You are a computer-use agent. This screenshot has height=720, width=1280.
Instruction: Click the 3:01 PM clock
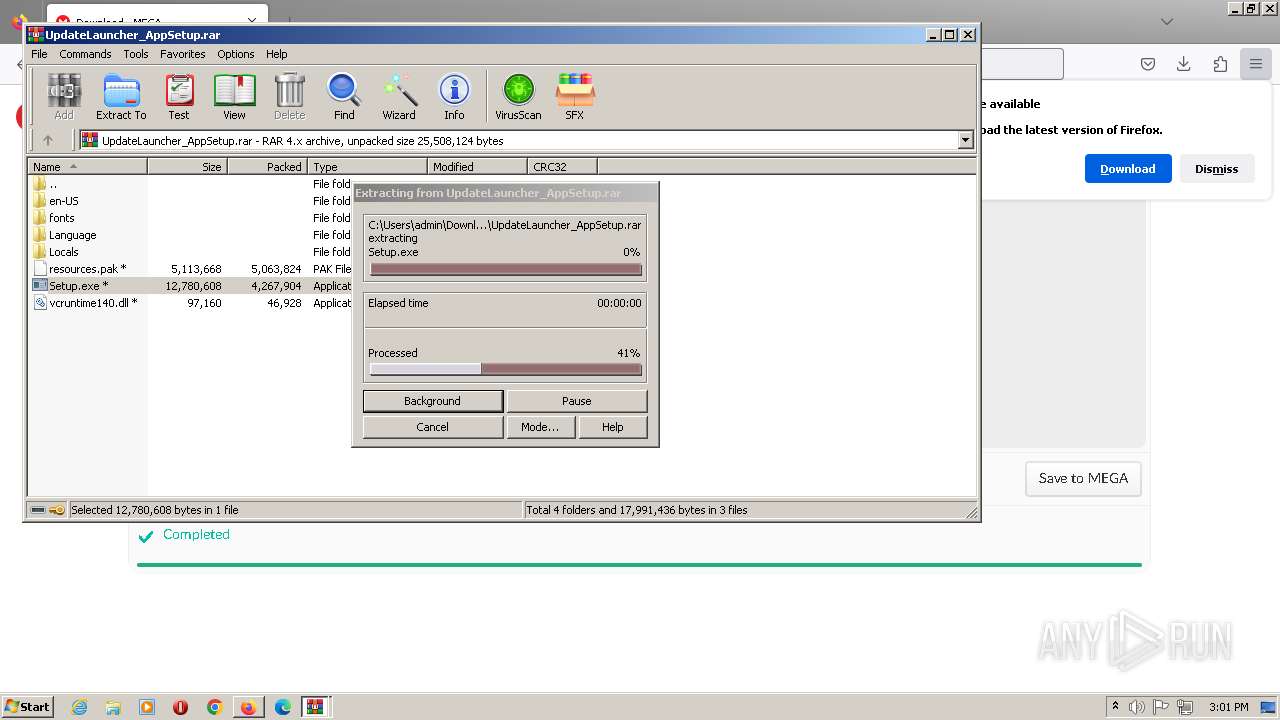coord(1228,707)
